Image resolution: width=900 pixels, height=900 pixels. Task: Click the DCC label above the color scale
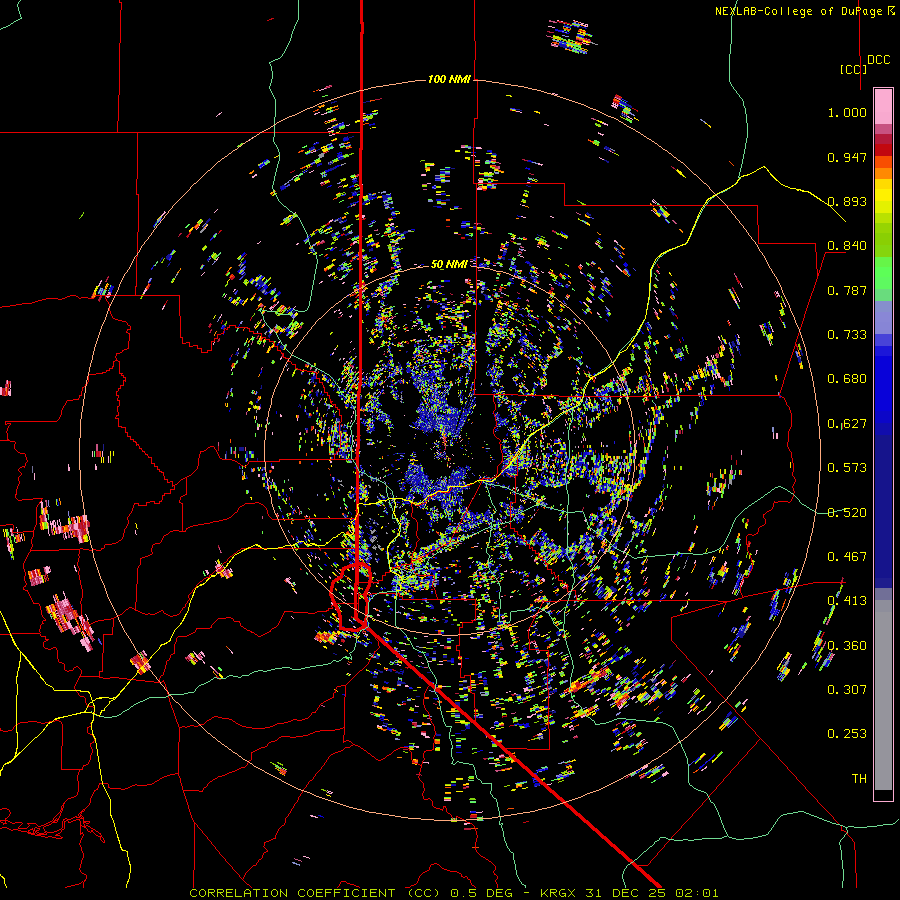pos(878,60)
